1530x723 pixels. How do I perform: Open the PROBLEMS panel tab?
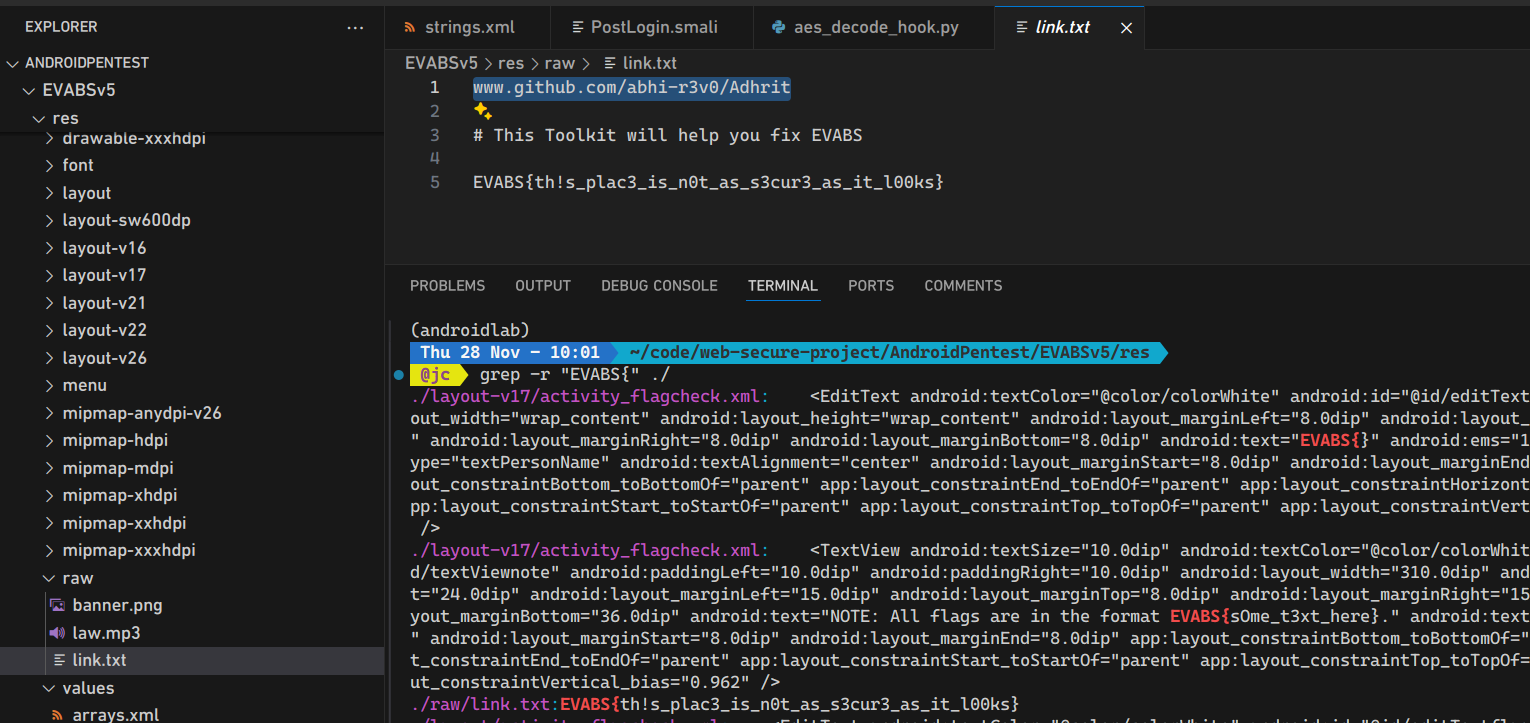coord(447,286)
